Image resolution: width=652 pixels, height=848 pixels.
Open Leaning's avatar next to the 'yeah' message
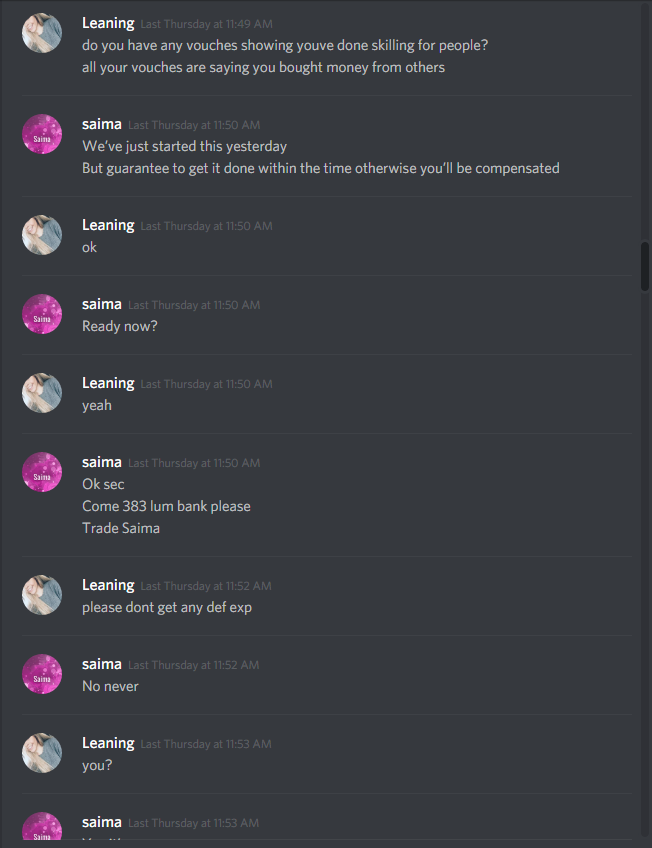42,393
